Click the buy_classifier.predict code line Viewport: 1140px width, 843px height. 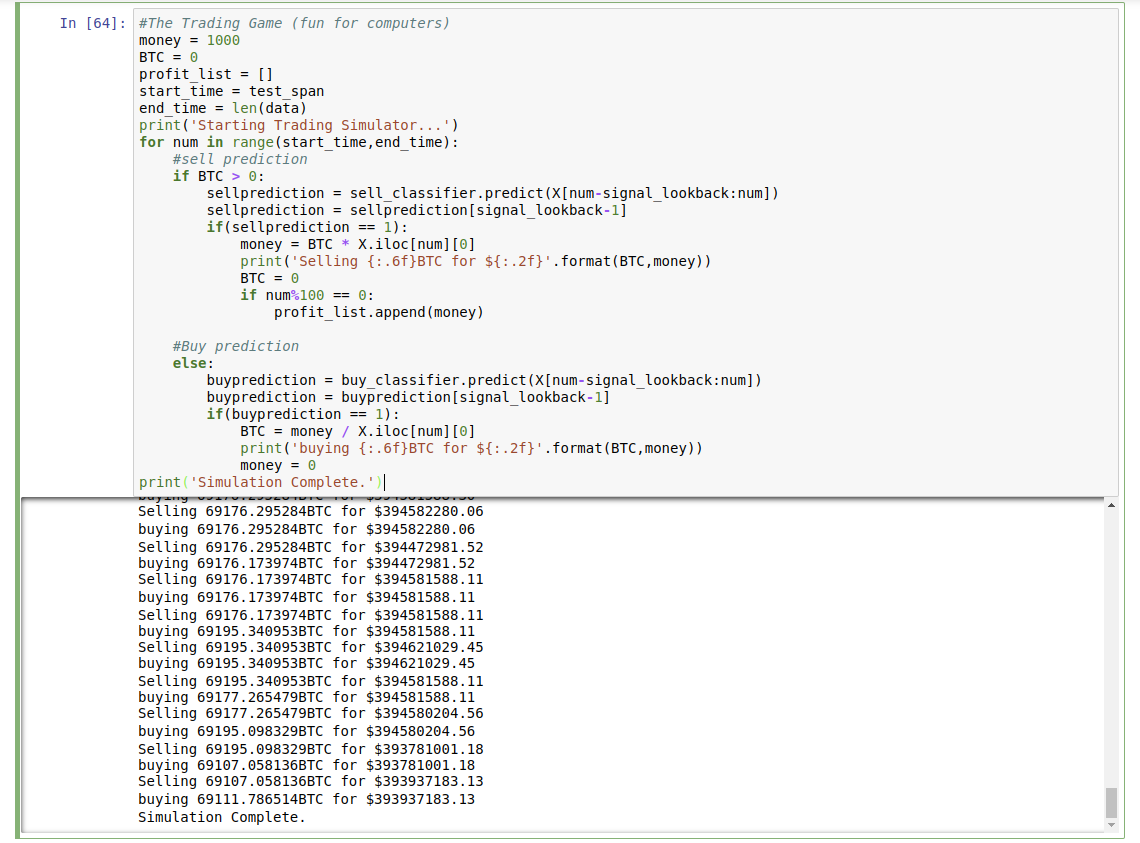[x=483, y=380]
